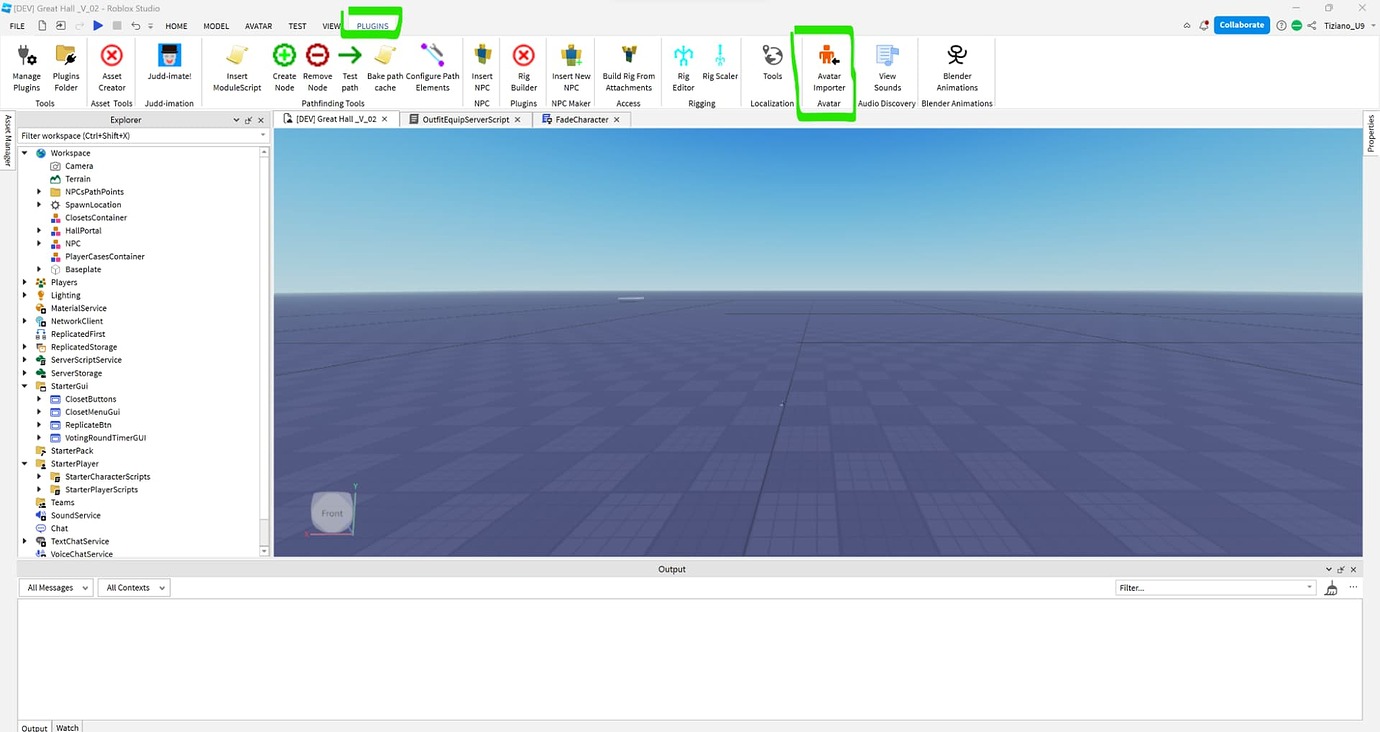Click the Explorer filter workspace field
The width and height of the screenshot is (1380, 732).
coord(143,135)
